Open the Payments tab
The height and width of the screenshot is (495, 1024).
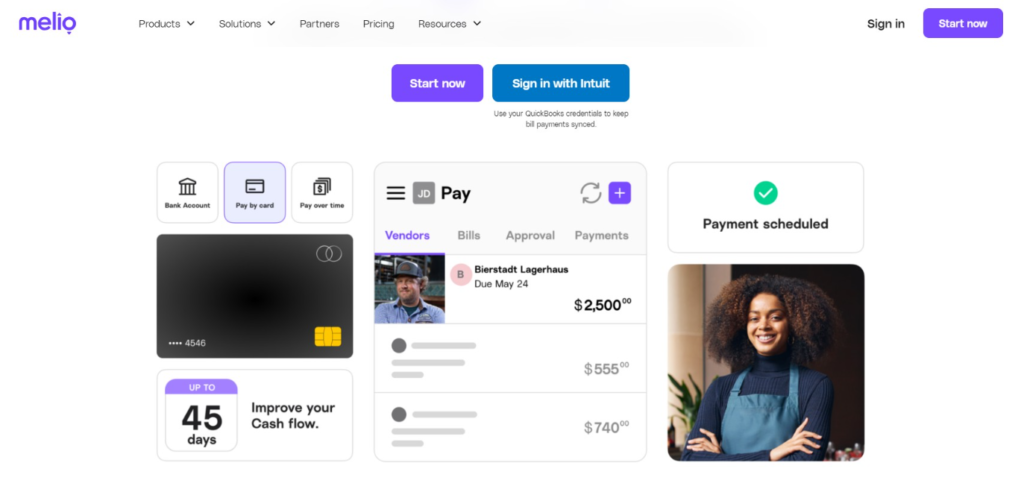coord(601,235)
